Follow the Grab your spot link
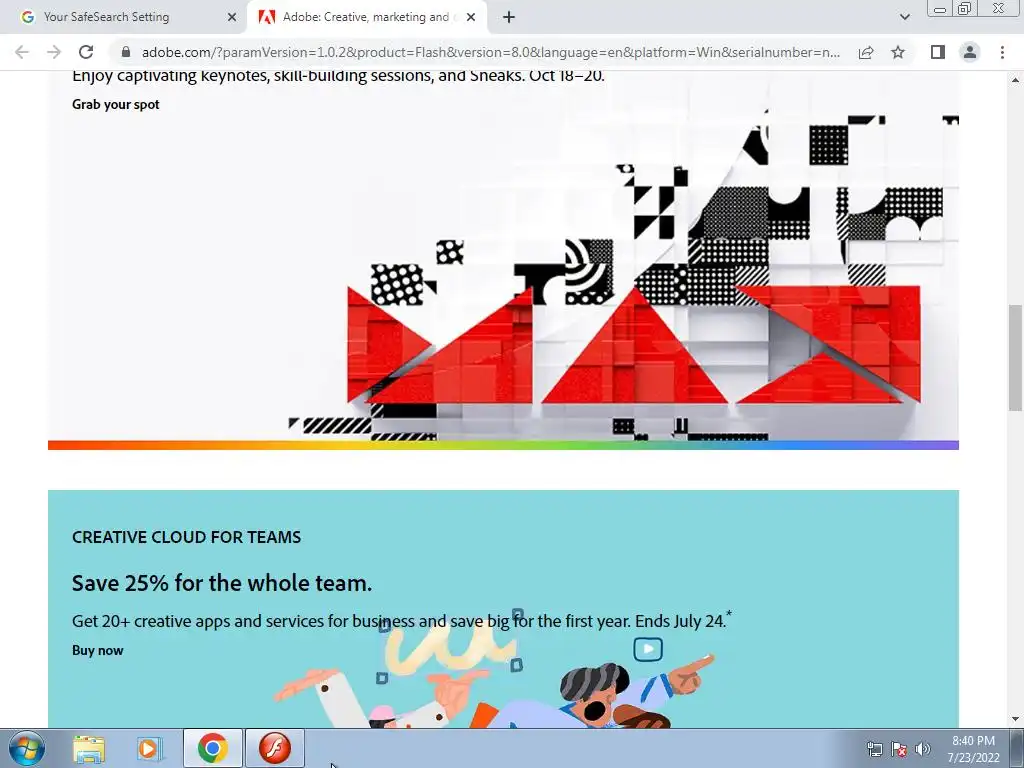This screenshot has height=768, width=1024. [116, 104]
